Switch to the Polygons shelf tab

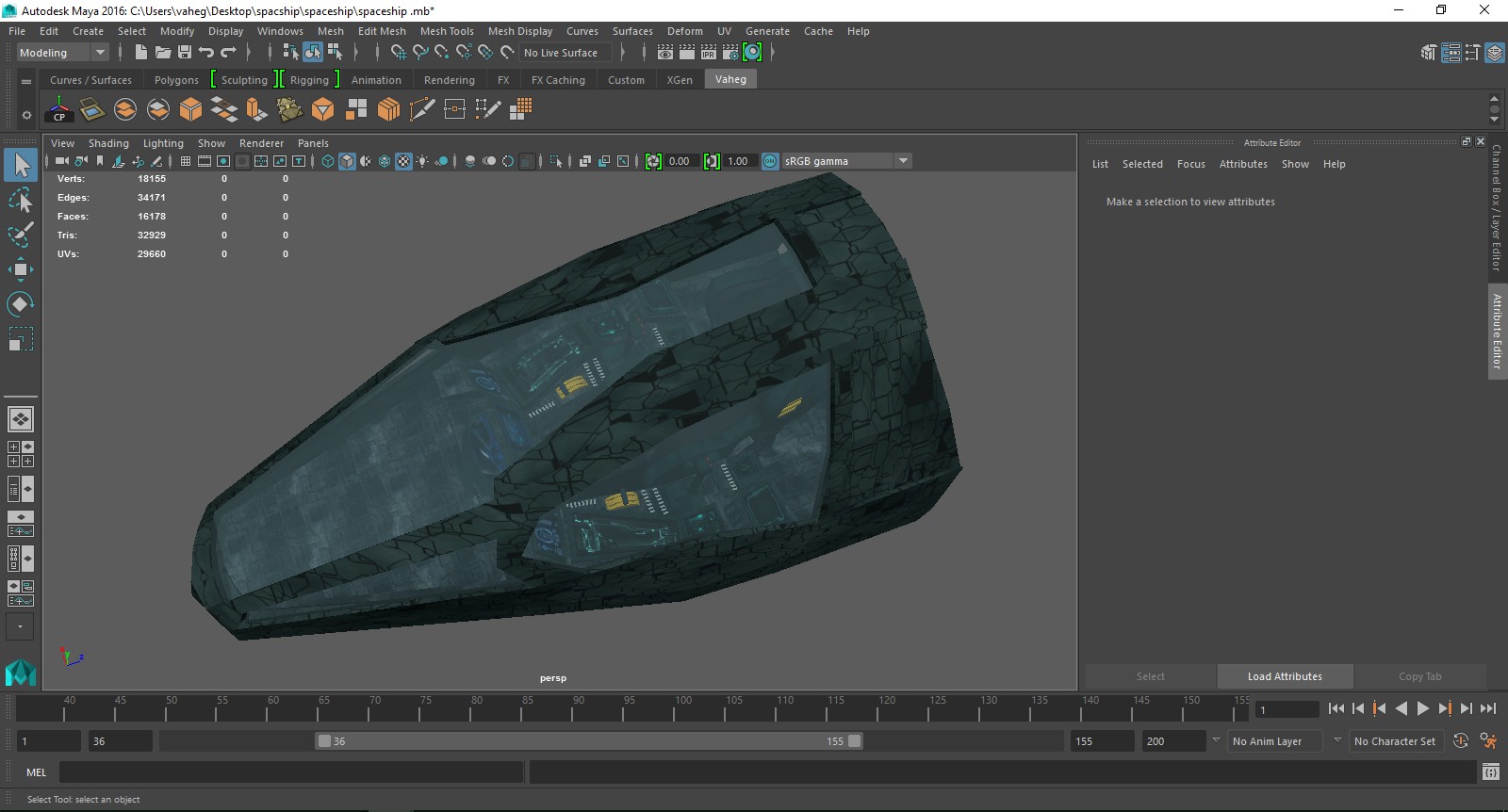pyautogui.click(x=176, y=80)
